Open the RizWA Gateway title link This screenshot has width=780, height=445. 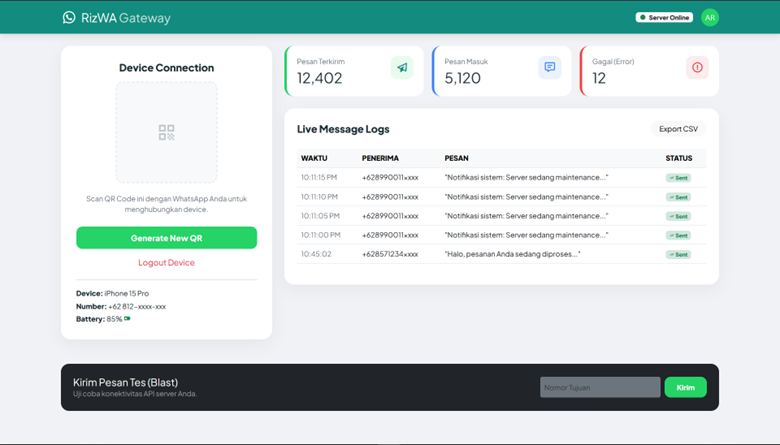(126, 18)
